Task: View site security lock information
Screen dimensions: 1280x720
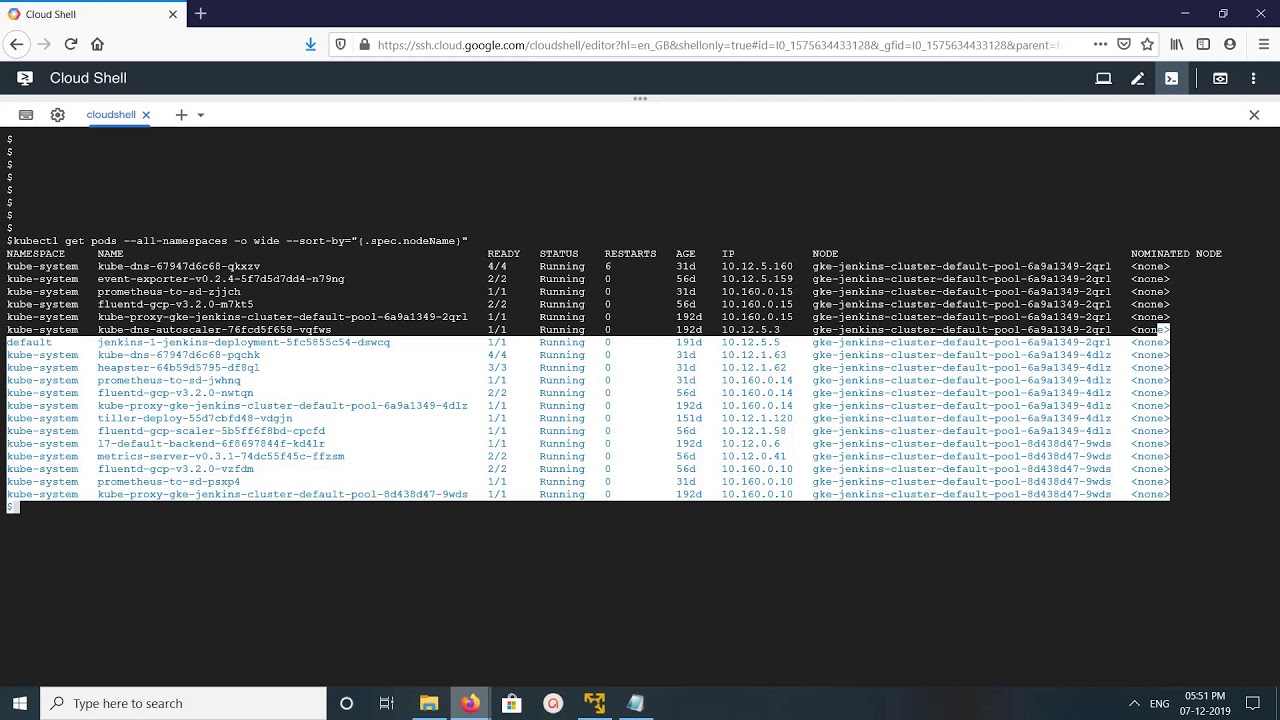Action: pos(364,44)
